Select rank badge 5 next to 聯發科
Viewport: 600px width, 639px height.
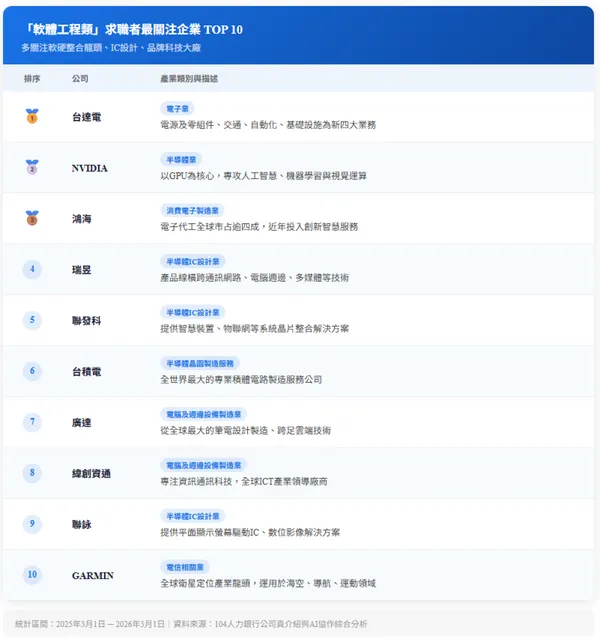(32, 320)
